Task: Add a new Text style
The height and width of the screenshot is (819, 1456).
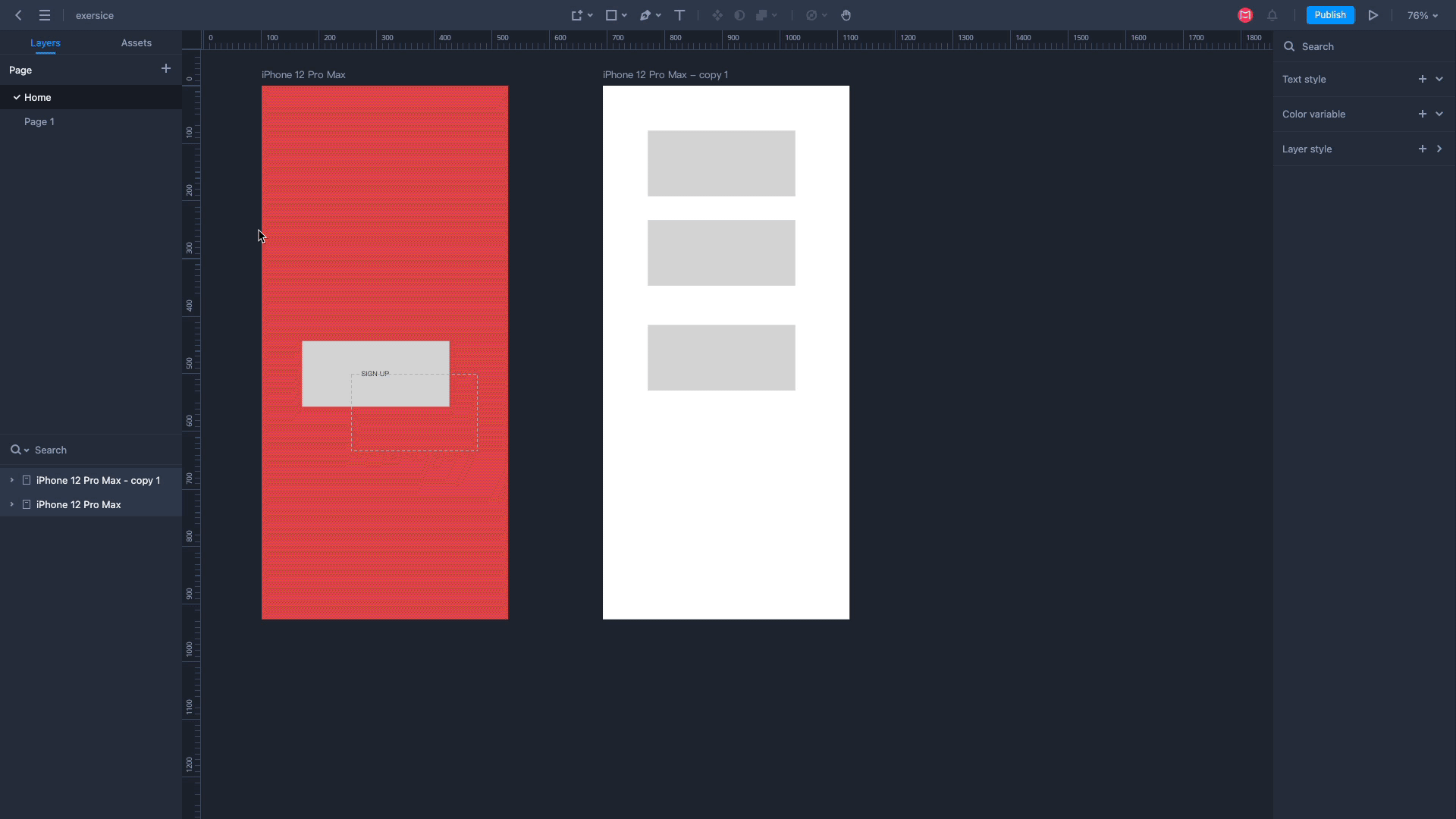Action: (1421, 79)
